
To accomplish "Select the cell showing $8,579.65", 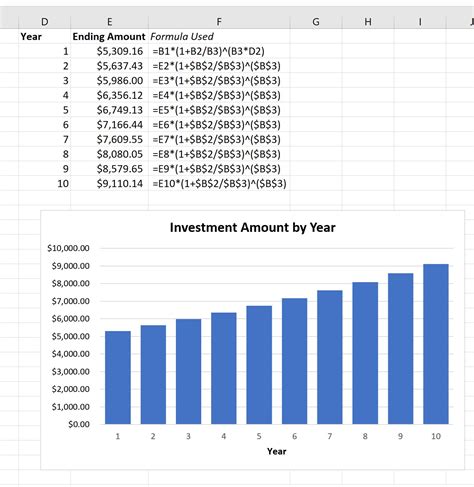I will (x=109, y=168).
